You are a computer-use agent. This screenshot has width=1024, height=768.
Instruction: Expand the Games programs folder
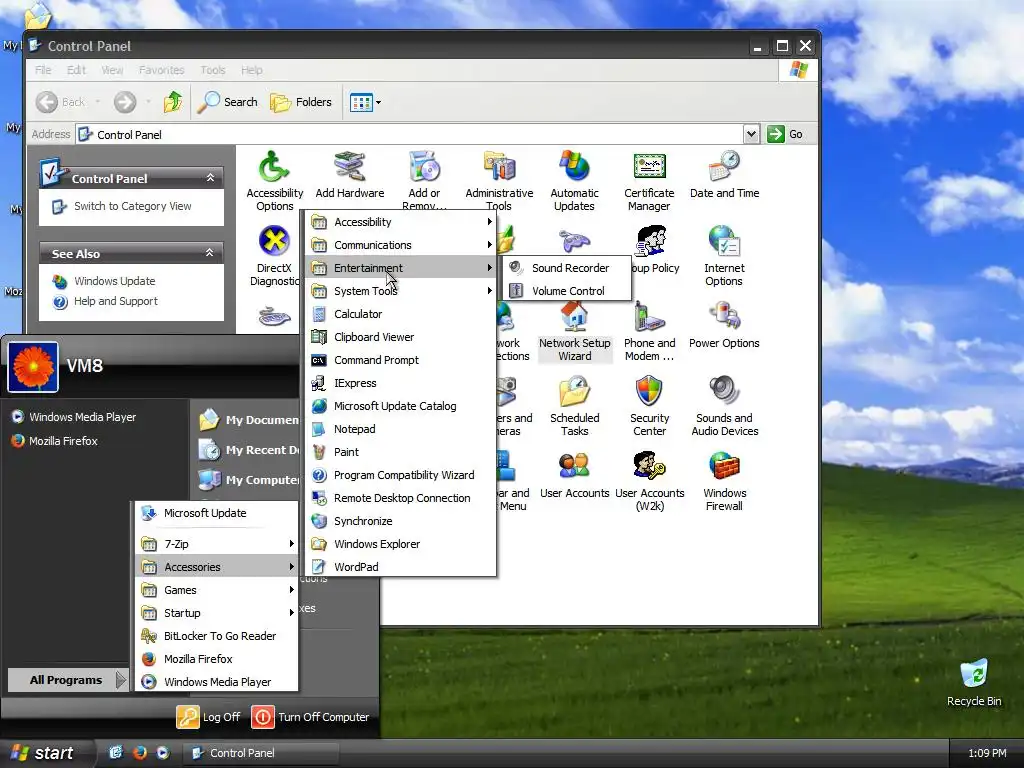[217, 590]
